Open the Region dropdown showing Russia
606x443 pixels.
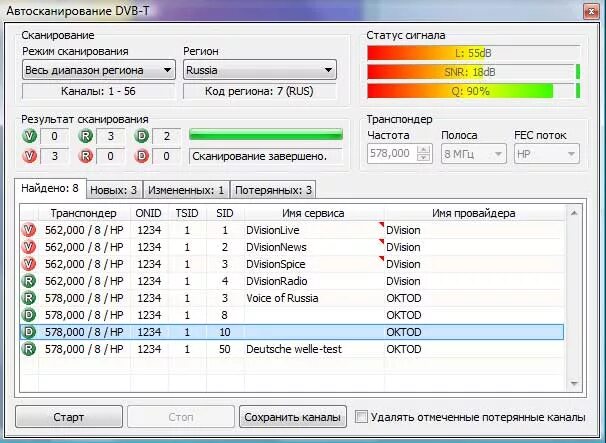point(260,70)
